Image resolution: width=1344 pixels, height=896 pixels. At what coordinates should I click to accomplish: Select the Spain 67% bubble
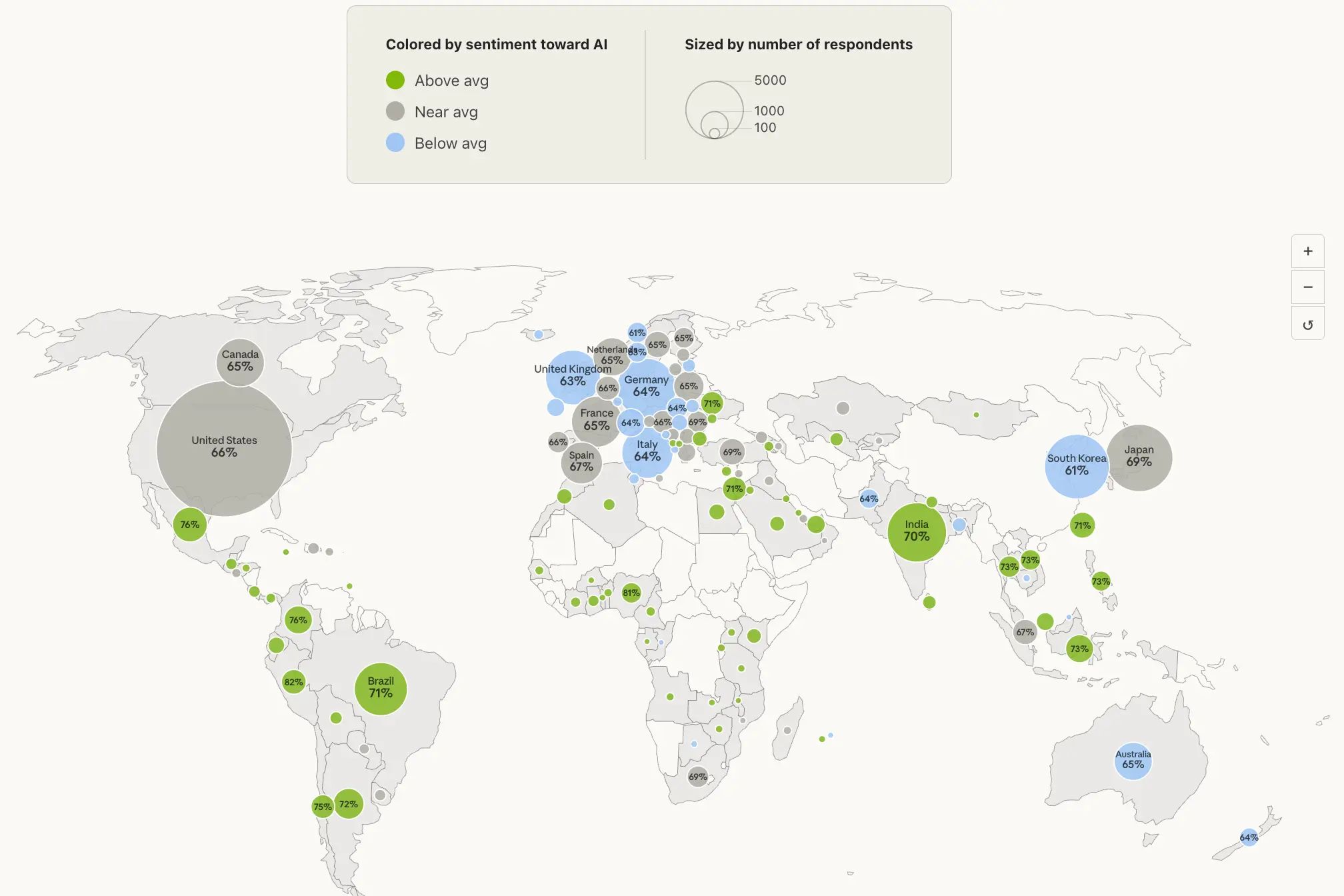coord(581,462)
